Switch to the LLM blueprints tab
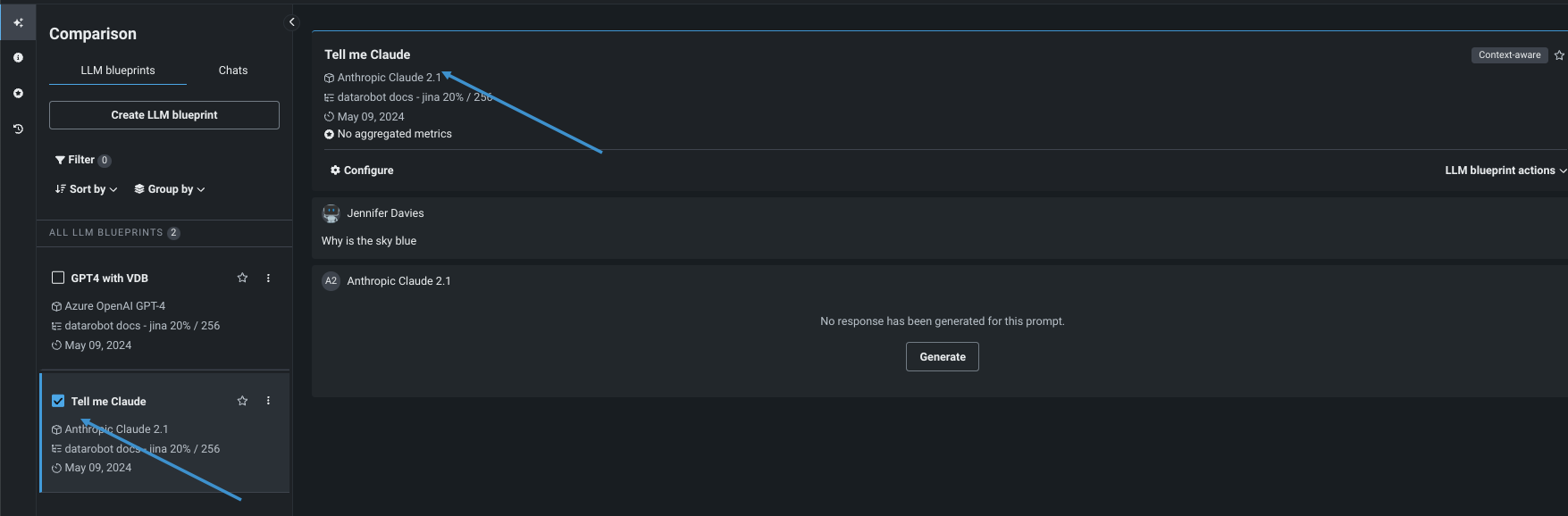This screenshot has height=516, width=1568. (x=118, y=71)
